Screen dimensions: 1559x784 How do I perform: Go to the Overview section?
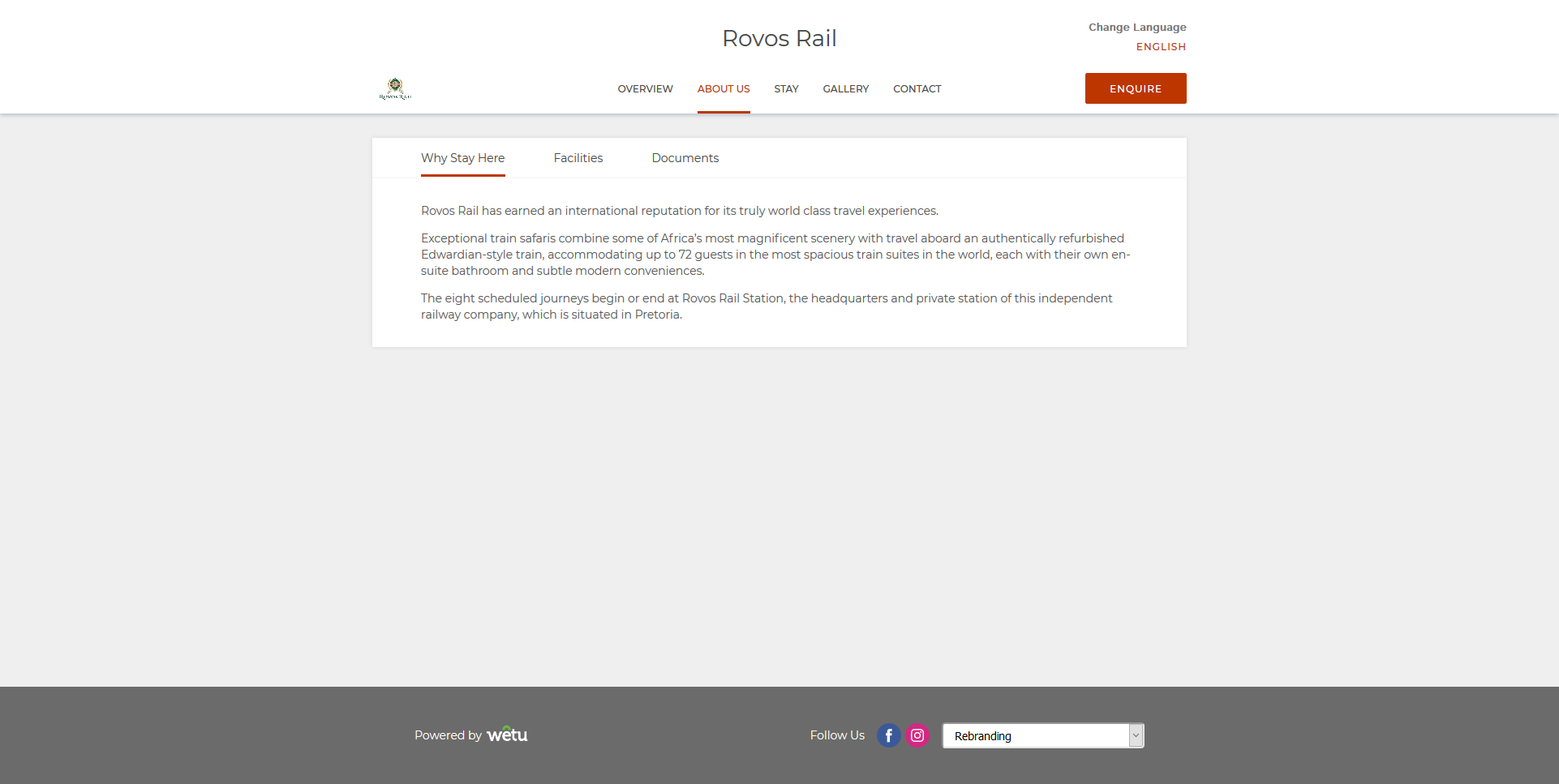(x=645, y=89)
